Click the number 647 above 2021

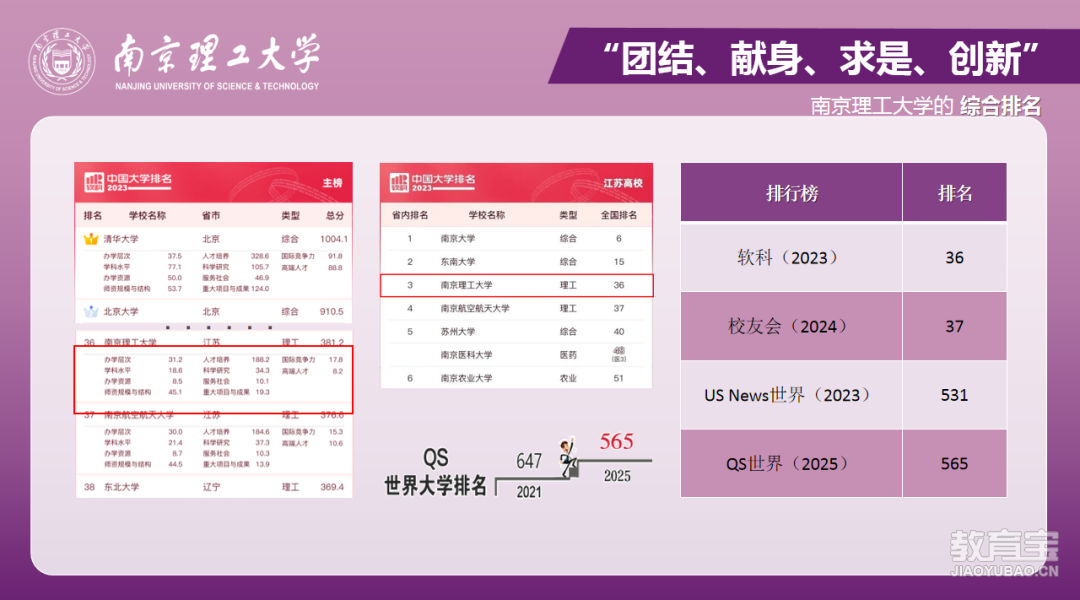point(529,461)
